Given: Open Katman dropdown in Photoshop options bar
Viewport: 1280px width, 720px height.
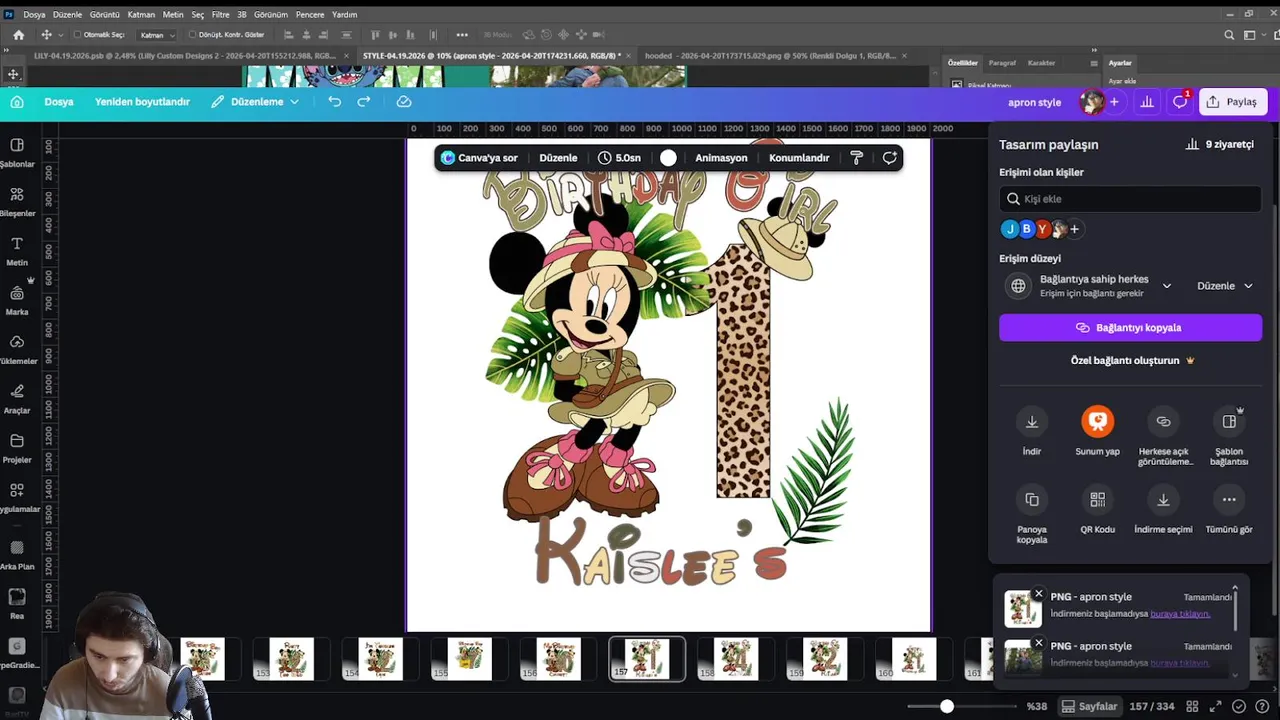Looking at the screenshot, I should click(x=157, y=35).
